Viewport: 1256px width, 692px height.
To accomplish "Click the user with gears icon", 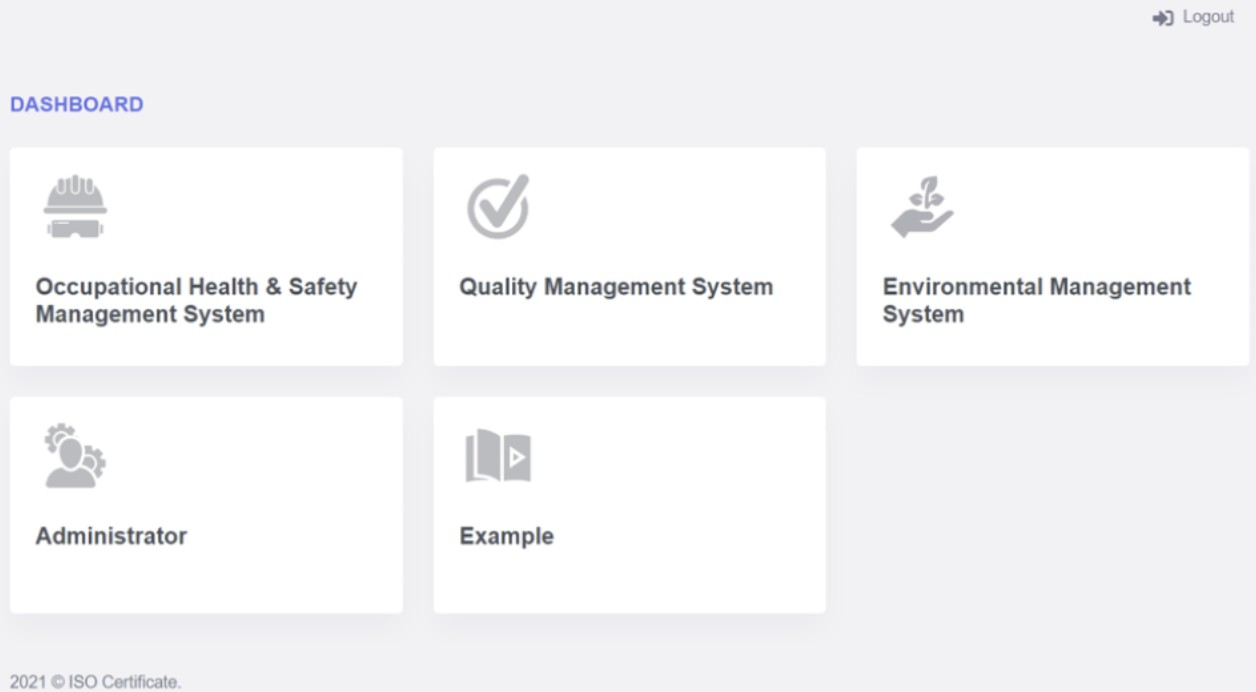I will coord(75,456).
